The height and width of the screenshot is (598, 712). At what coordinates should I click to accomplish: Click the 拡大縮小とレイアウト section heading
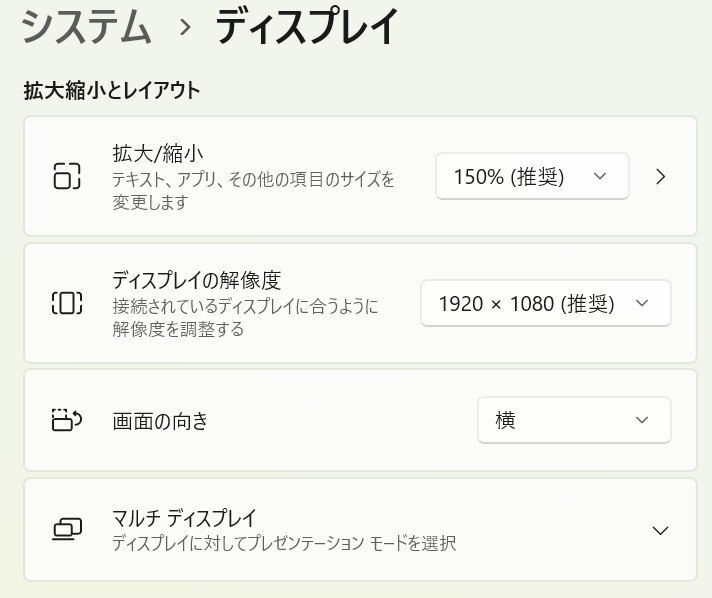click(x=112, y=91)
